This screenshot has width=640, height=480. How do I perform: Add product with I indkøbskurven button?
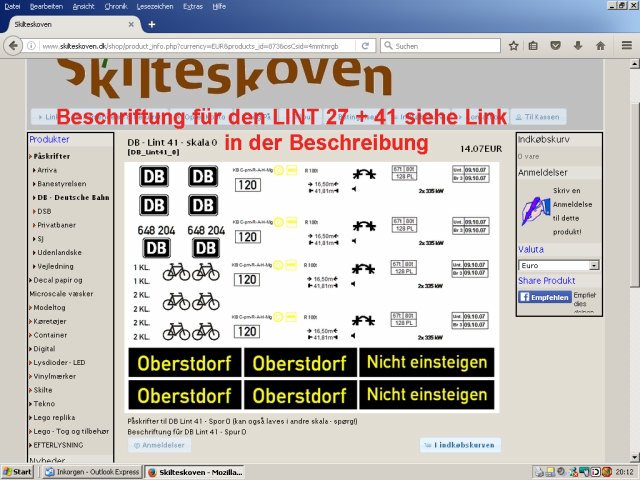coord(460,445)
